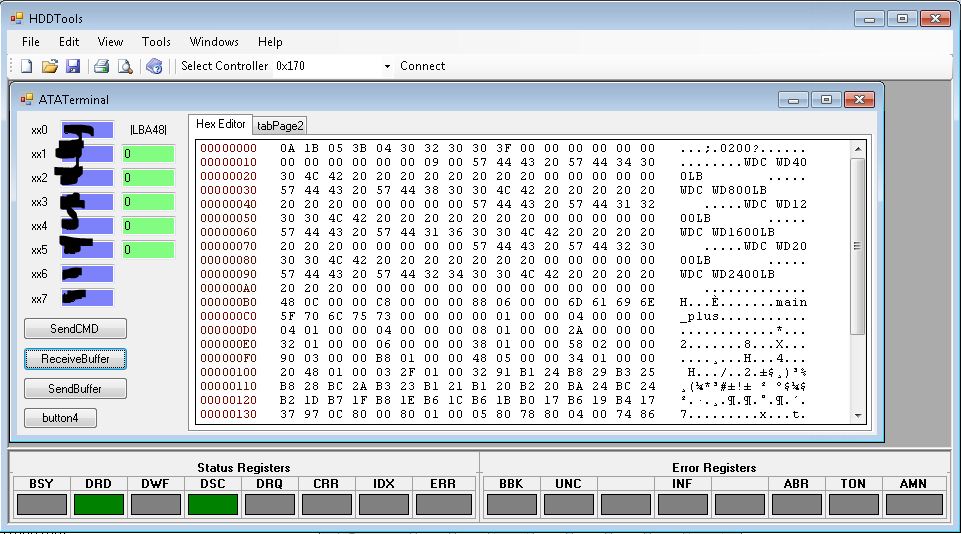
Task: Click the ReceiveBuffer button
Action: (75, 359)
